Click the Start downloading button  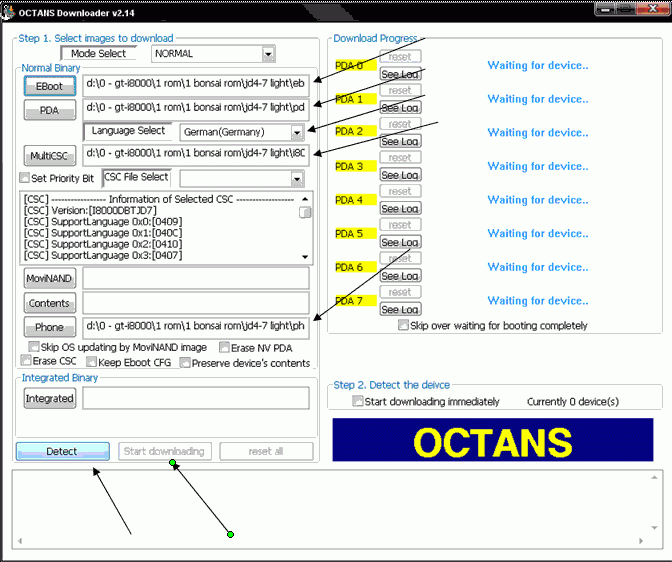click(x=165, y=451)
